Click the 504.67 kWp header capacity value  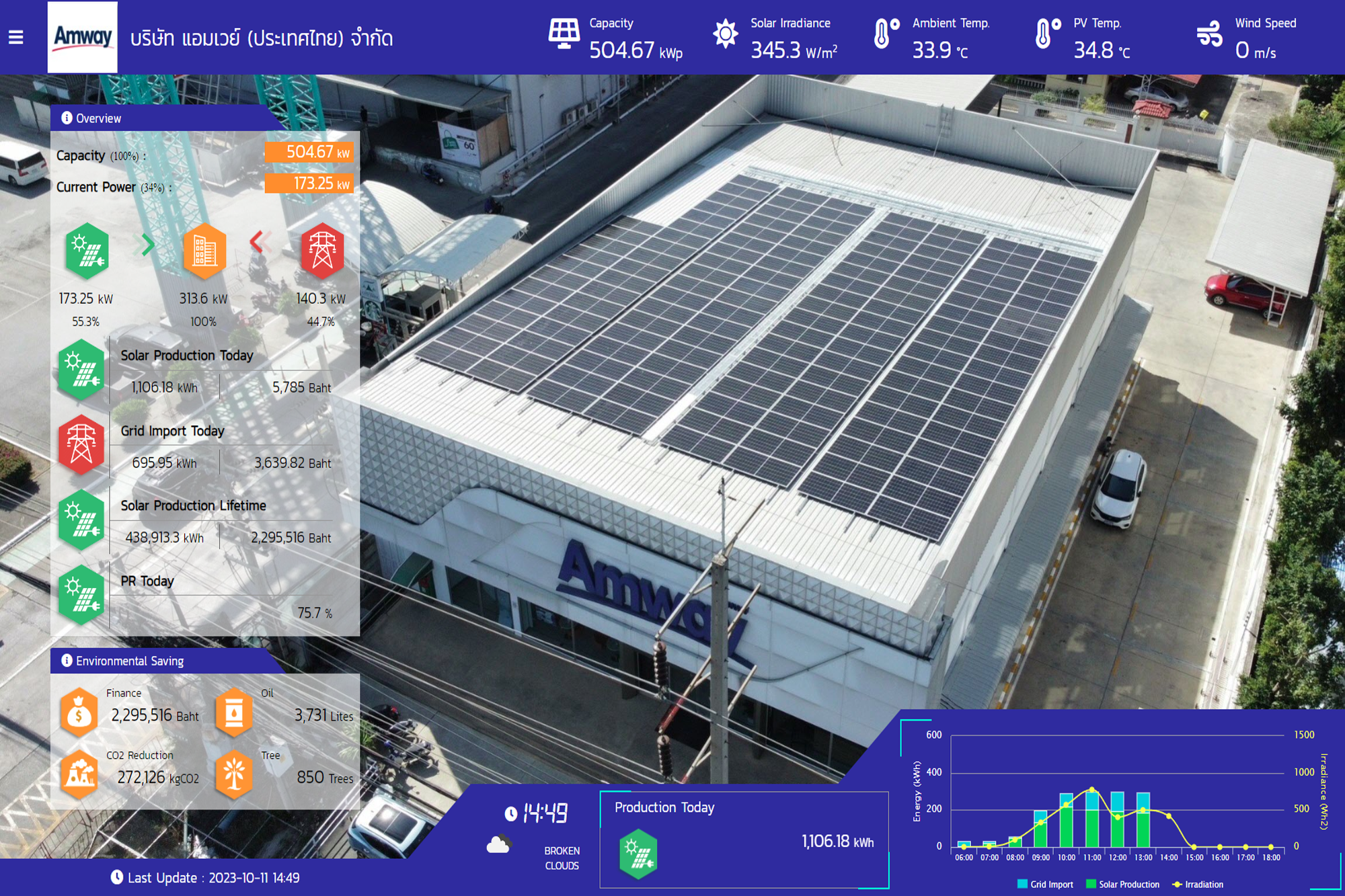click(636, 50)
